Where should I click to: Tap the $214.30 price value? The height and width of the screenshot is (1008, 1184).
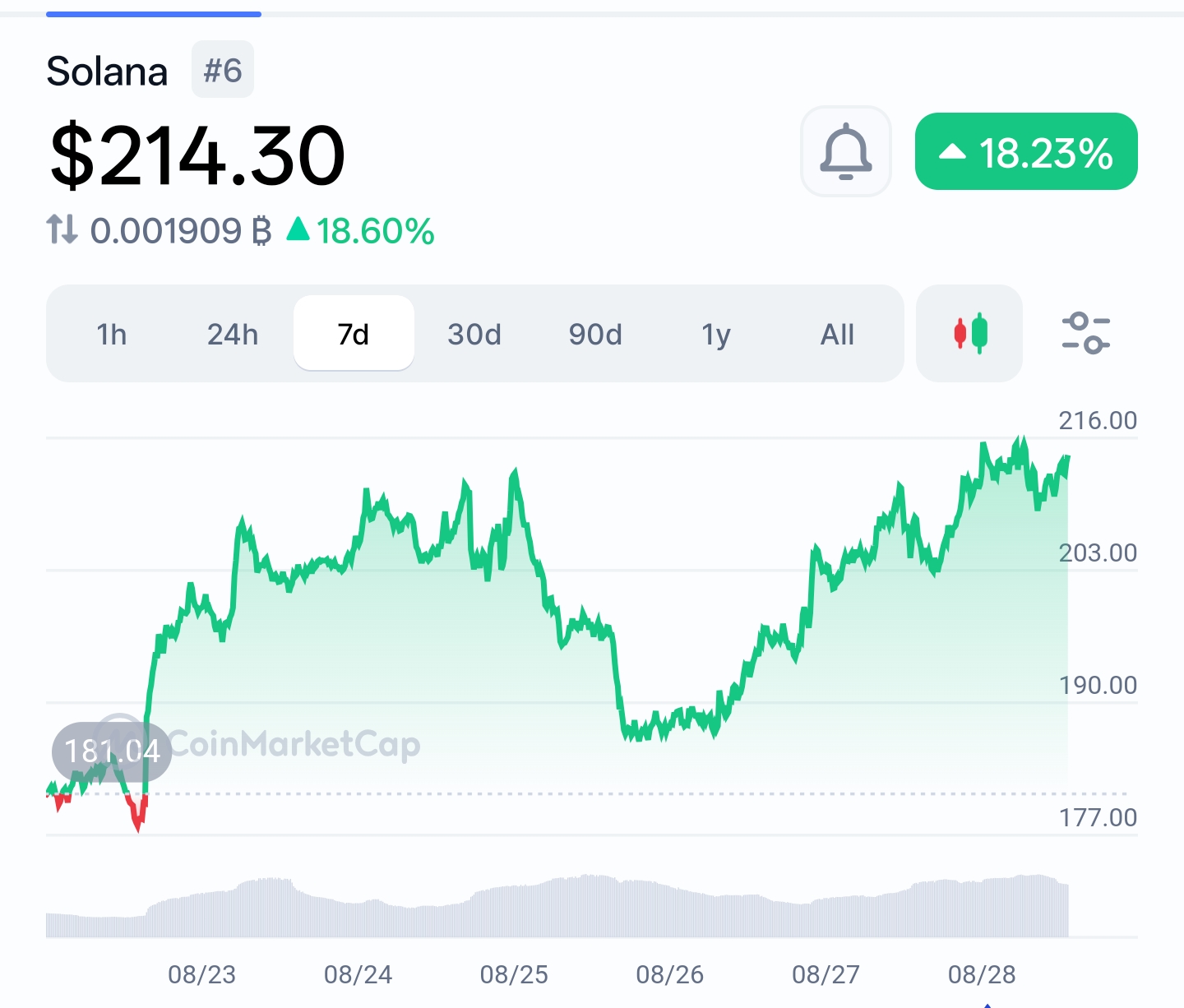(x=197, y=155)
